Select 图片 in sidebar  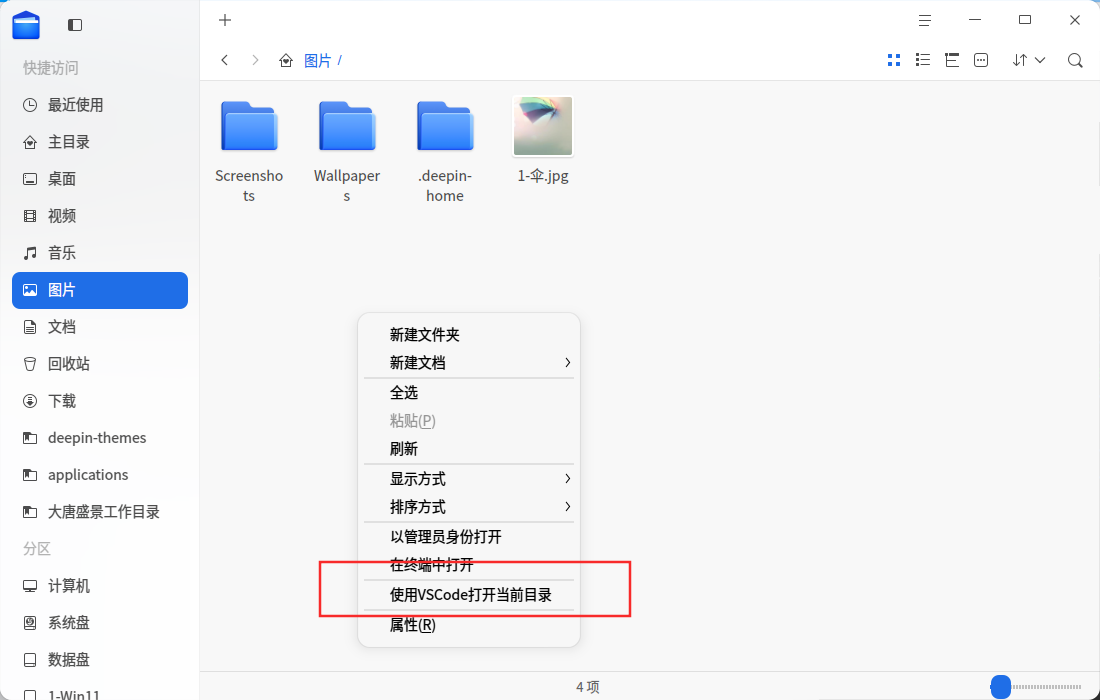pyautogui.click(x=100, y=290)
